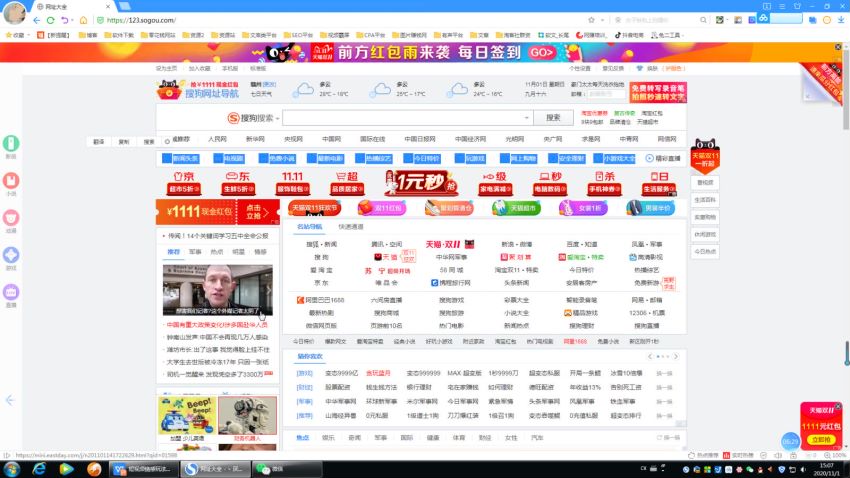Viewport: 850px width, 478px height.
Task: Open the 汽车 tab in bottom news bar
Action: pos(537,438)
